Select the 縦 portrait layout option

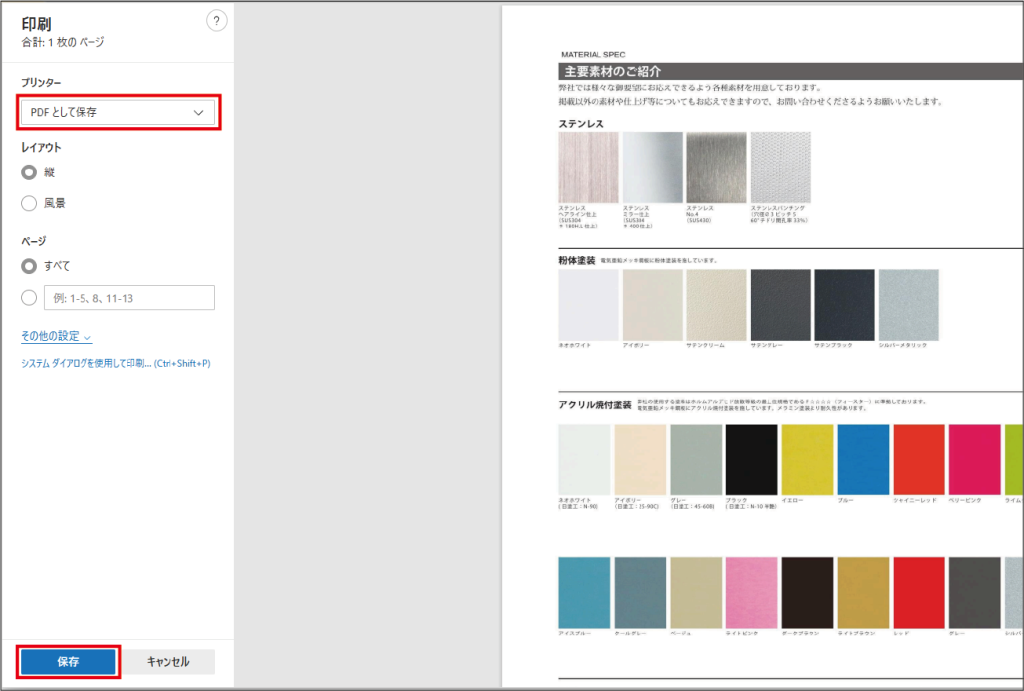(29, 172)
